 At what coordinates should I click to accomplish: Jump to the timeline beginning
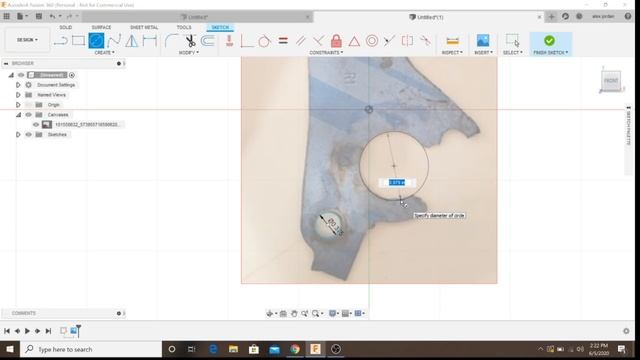7,331
